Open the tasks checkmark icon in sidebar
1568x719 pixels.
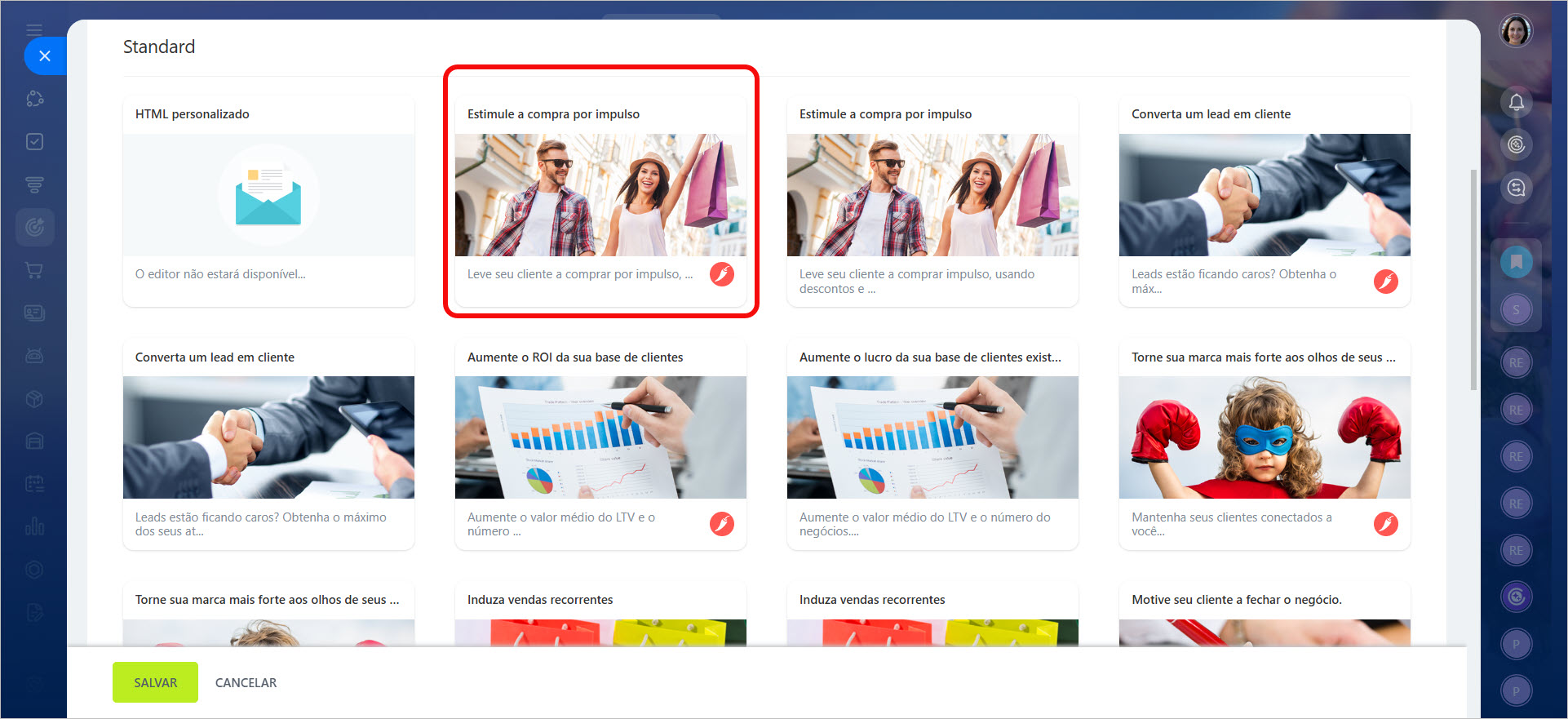click(34, 142)
